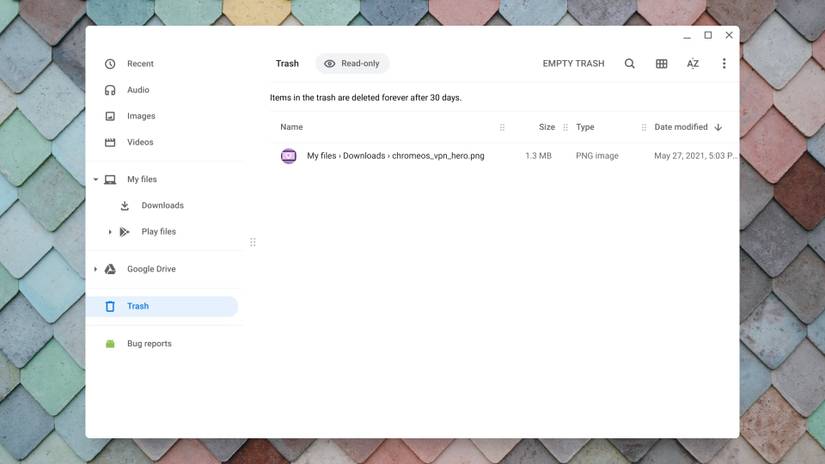The image size is (825, 464).
Task: Sort by the Date modified column header
Action: 681,127
